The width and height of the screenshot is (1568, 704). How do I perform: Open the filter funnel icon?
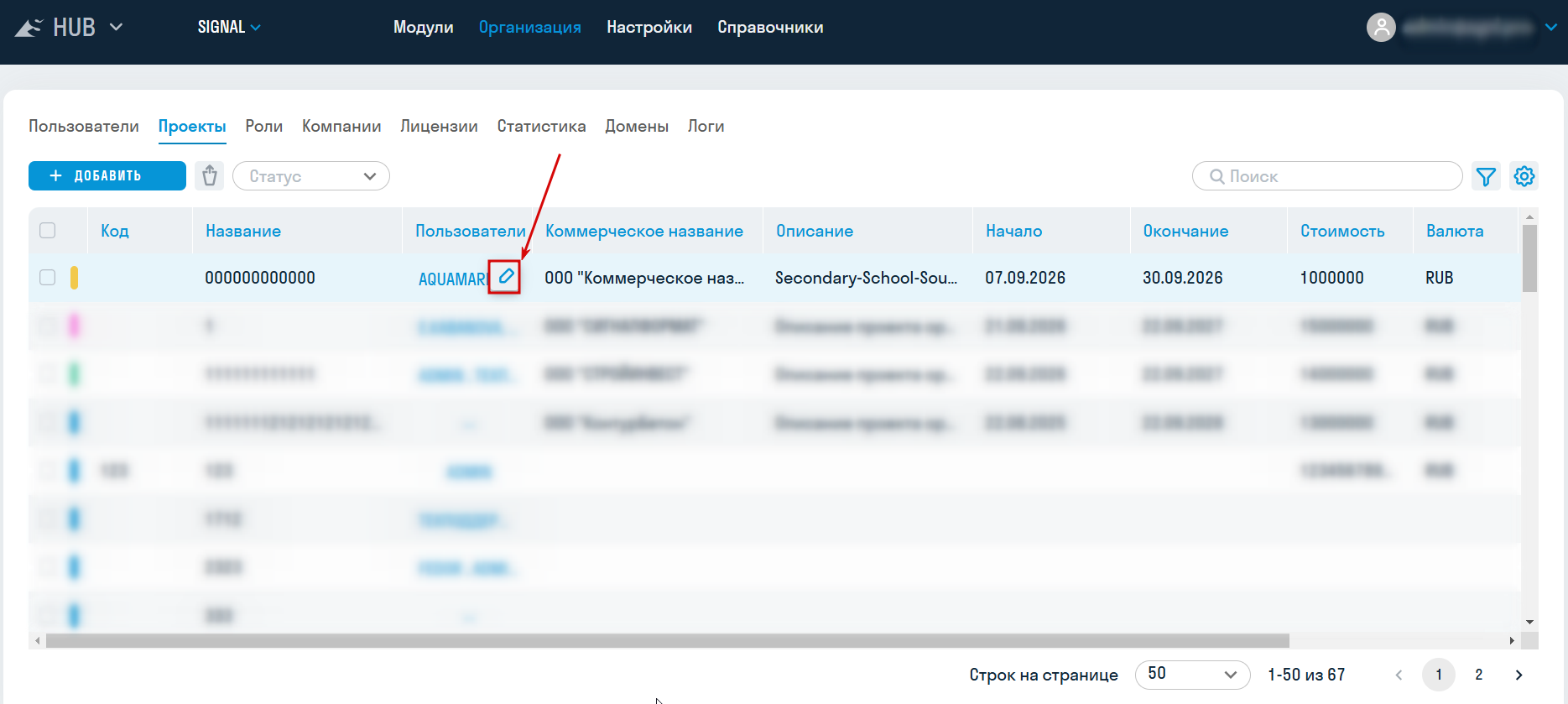1487,176
